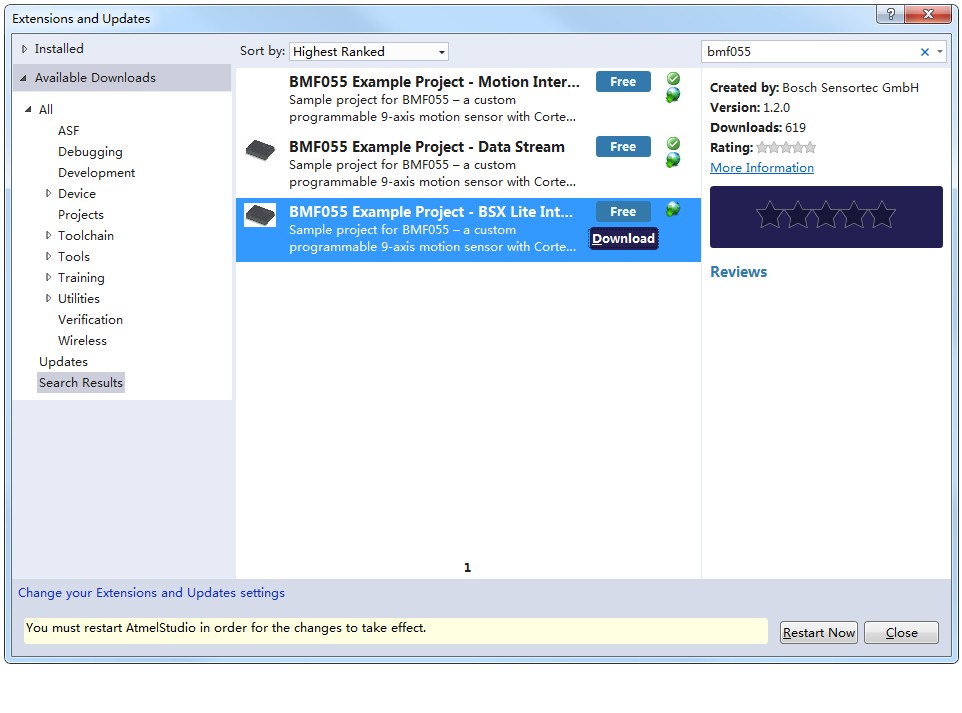Screen dimensions: 962x713
Task: Click green checkmark icon on Motion Inter project
Action: 673,78
